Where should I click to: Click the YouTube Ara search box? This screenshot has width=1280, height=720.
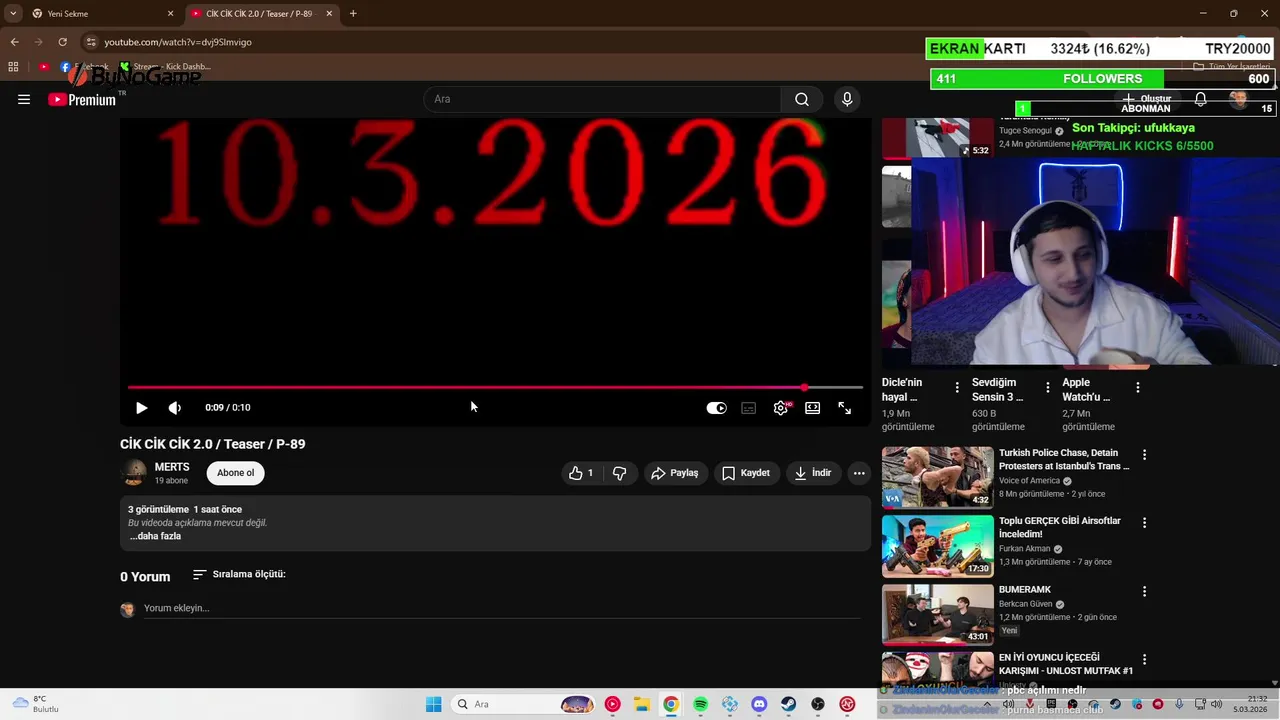point(602,99)
